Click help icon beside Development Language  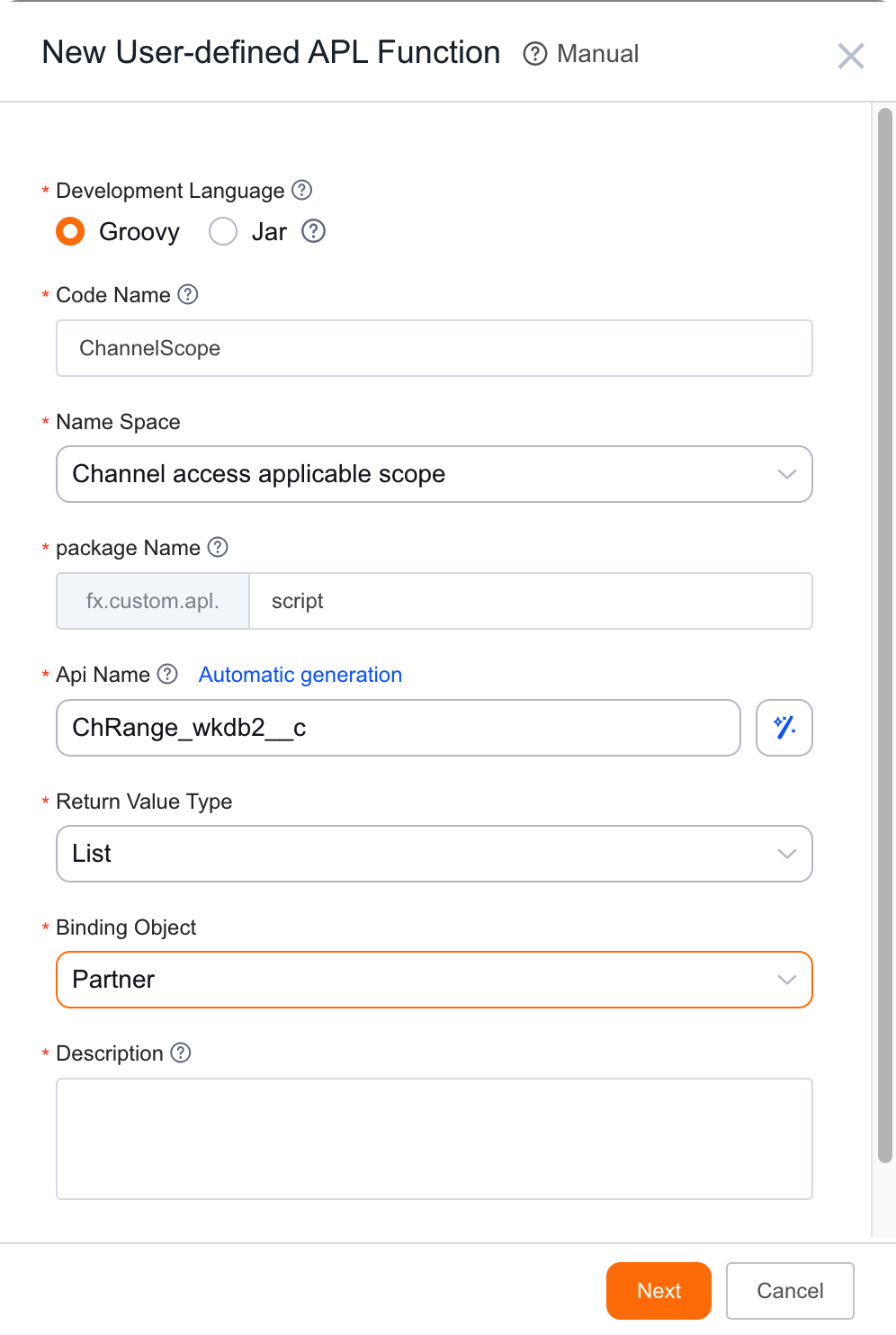302,190
